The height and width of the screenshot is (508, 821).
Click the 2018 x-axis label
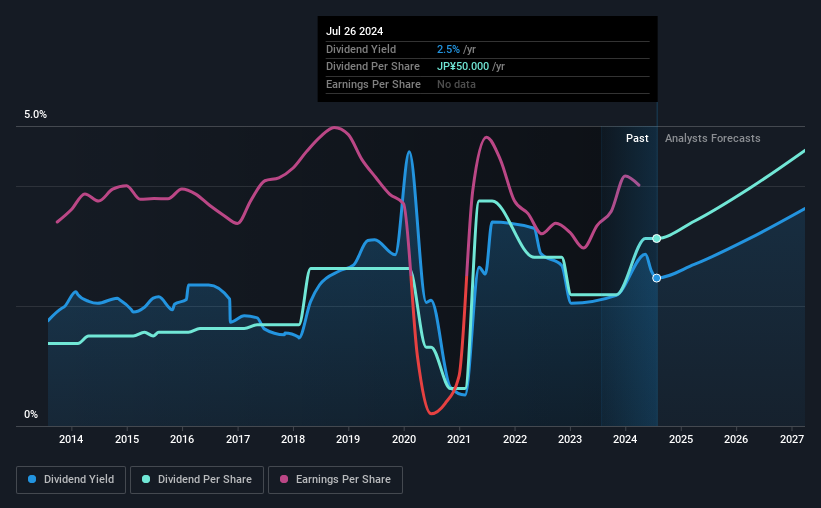click(293, 439)
